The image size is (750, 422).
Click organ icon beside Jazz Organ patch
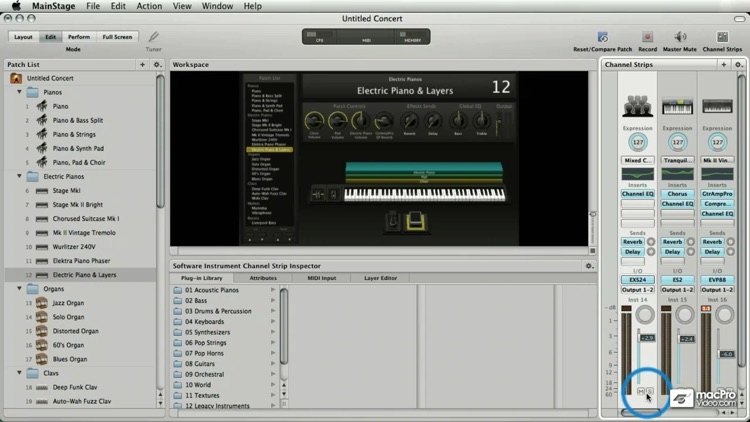(42, 302)
